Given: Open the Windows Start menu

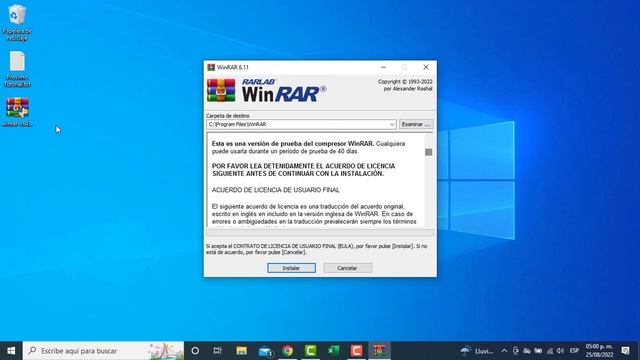Looking at the screenshot, I should point(11,351).
